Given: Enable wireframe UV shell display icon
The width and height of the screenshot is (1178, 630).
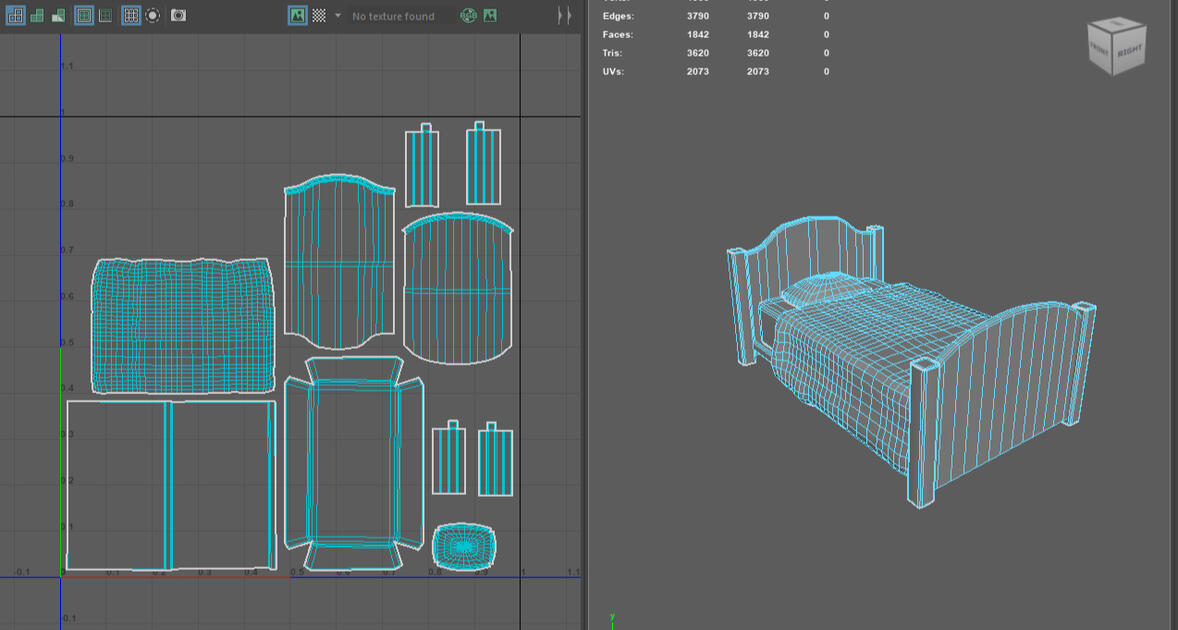Looking at the screenshot, I should tap(15, 16).
